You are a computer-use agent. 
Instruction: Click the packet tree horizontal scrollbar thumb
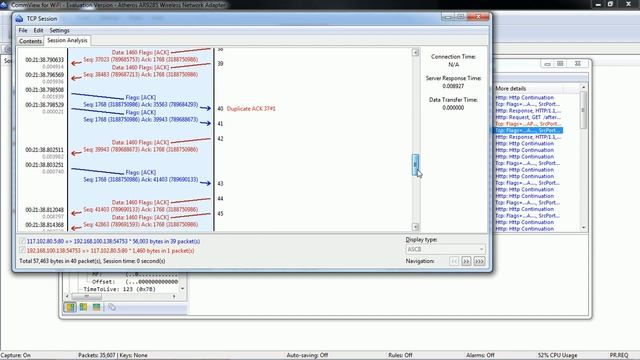pyautogui.click(x=87, y=296)
